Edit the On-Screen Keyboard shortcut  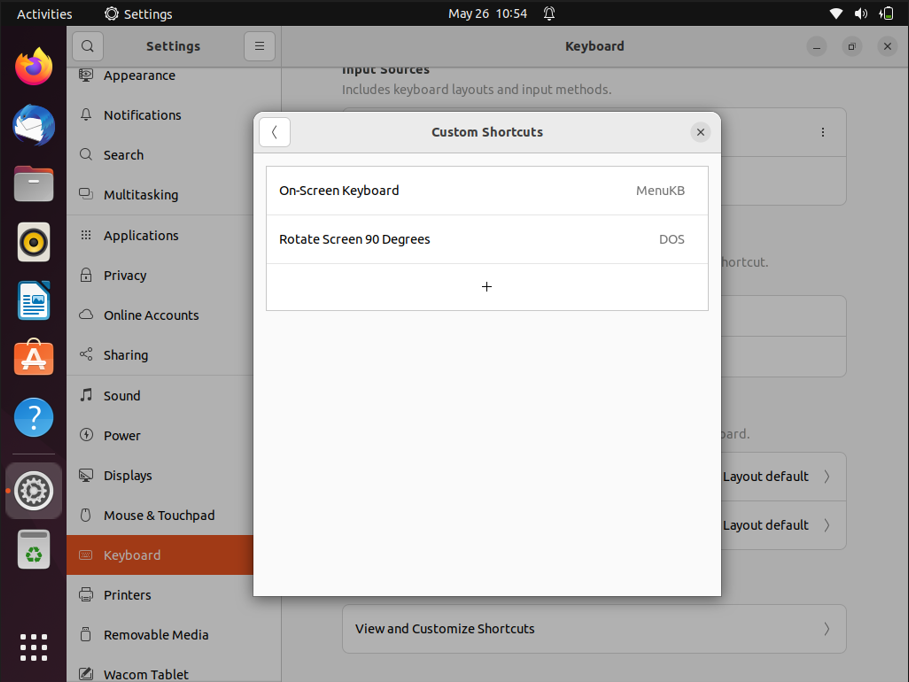(x=487, y=191)
